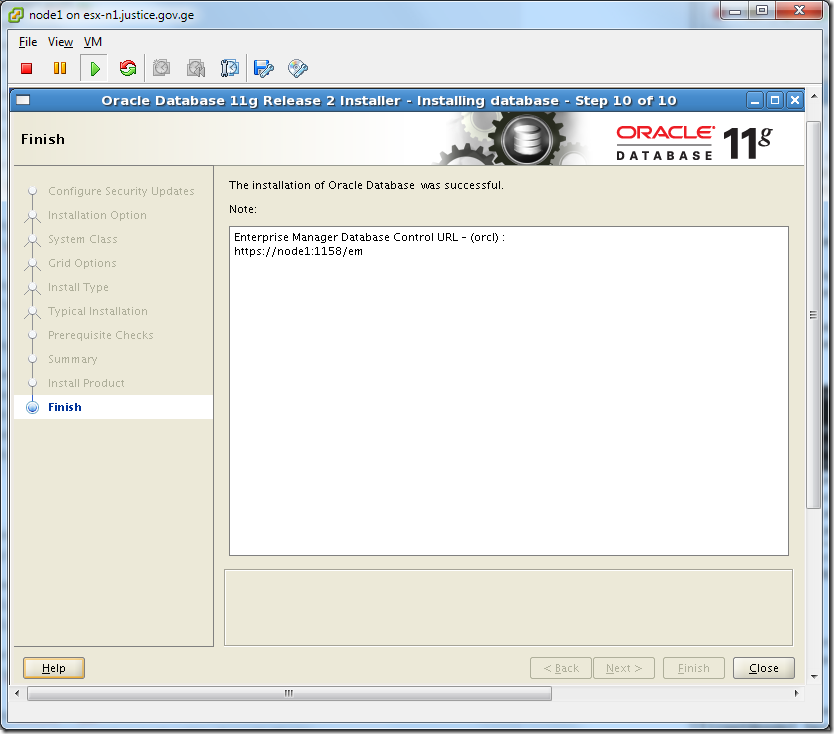Click the horizontal scrollbar at the bottom
Image resolution: width=834 pixels, height=734 pixels.
(288, 692)
